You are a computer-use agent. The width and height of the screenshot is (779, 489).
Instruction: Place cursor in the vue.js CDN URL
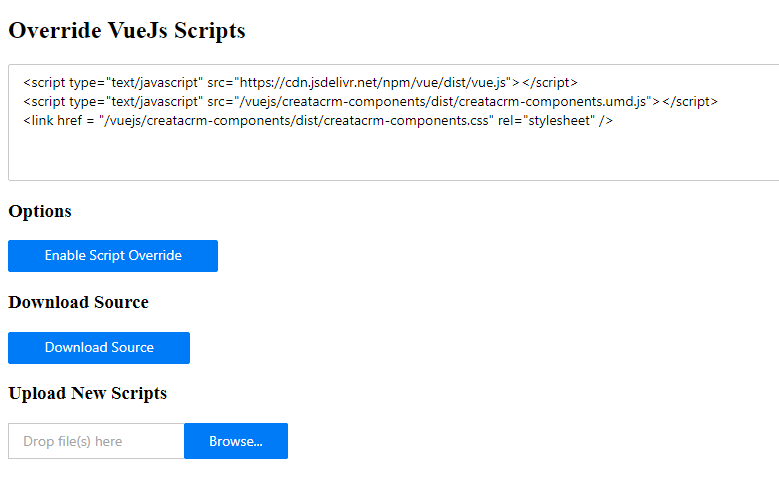click(x=373, y=82)
